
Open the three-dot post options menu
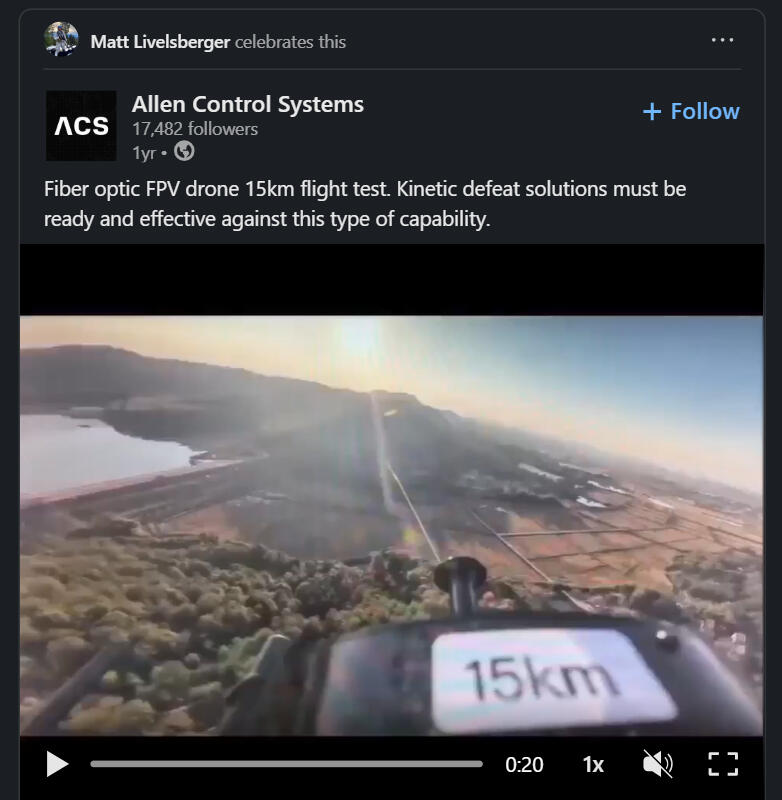point(722,40)
